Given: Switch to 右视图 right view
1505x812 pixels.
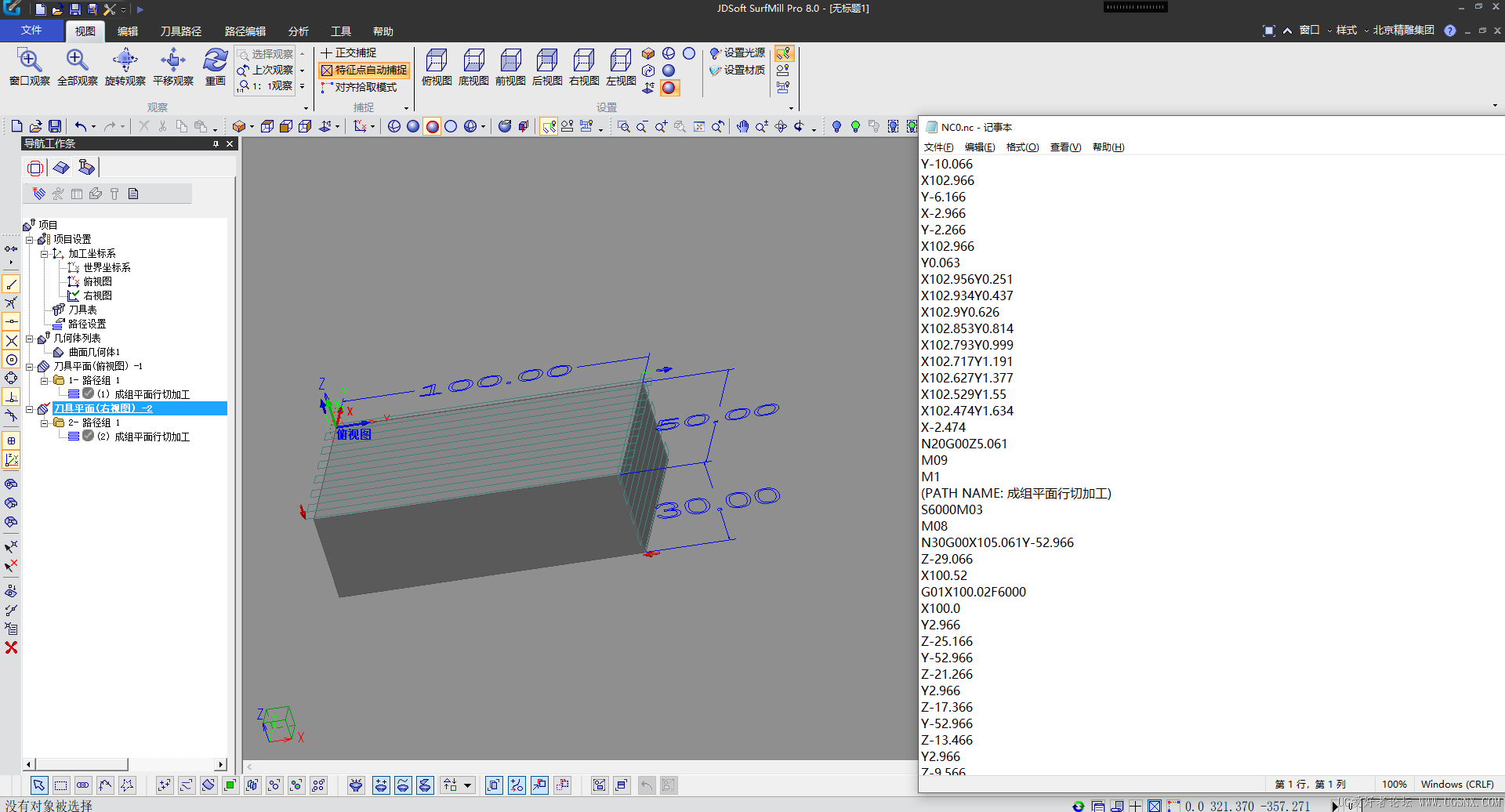Looking at the screenshot, I should [x=584, y=61].
